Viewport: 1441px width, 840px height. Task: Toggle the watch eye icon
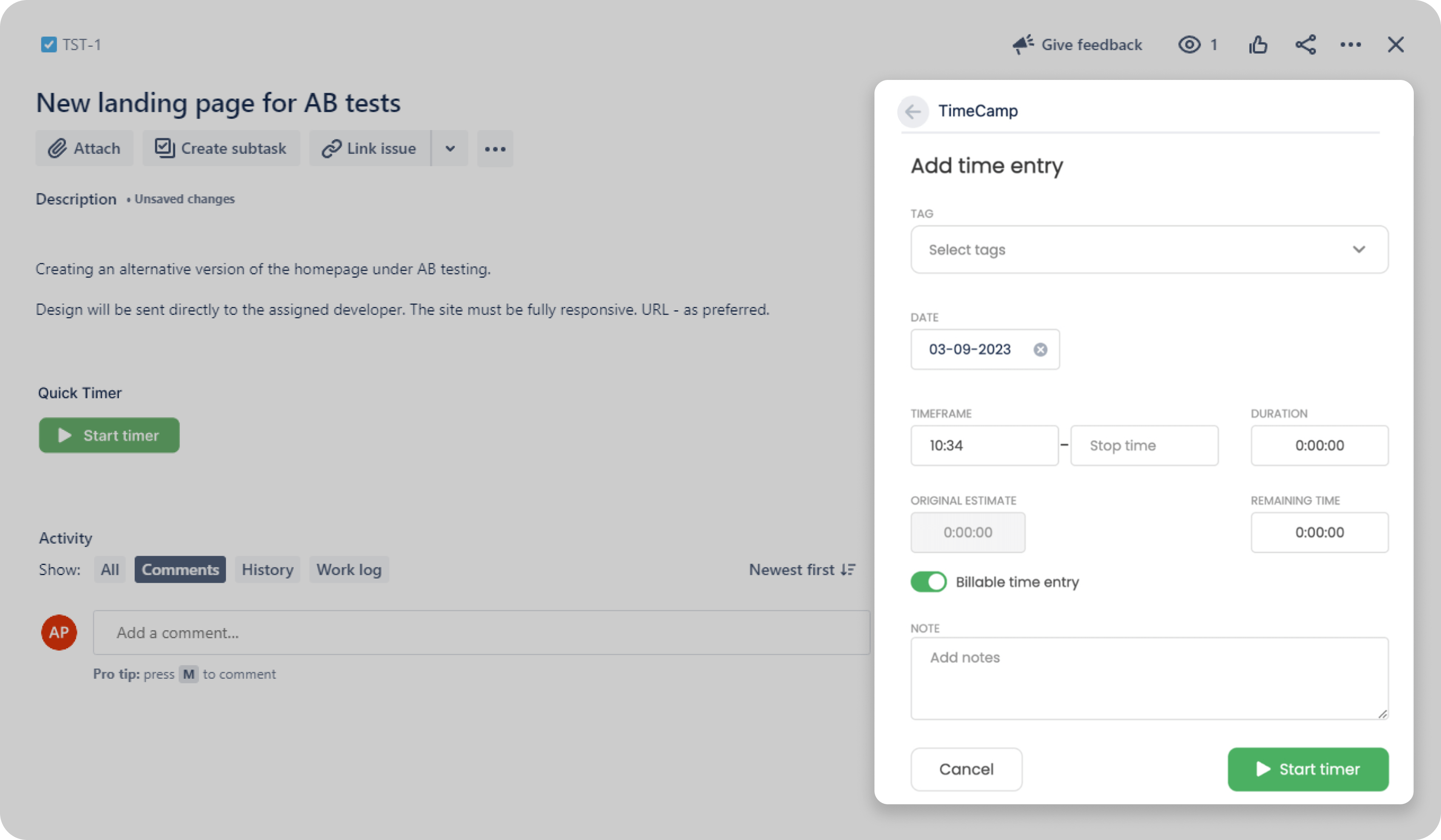pyautogui.click(x=1189, y=45)
